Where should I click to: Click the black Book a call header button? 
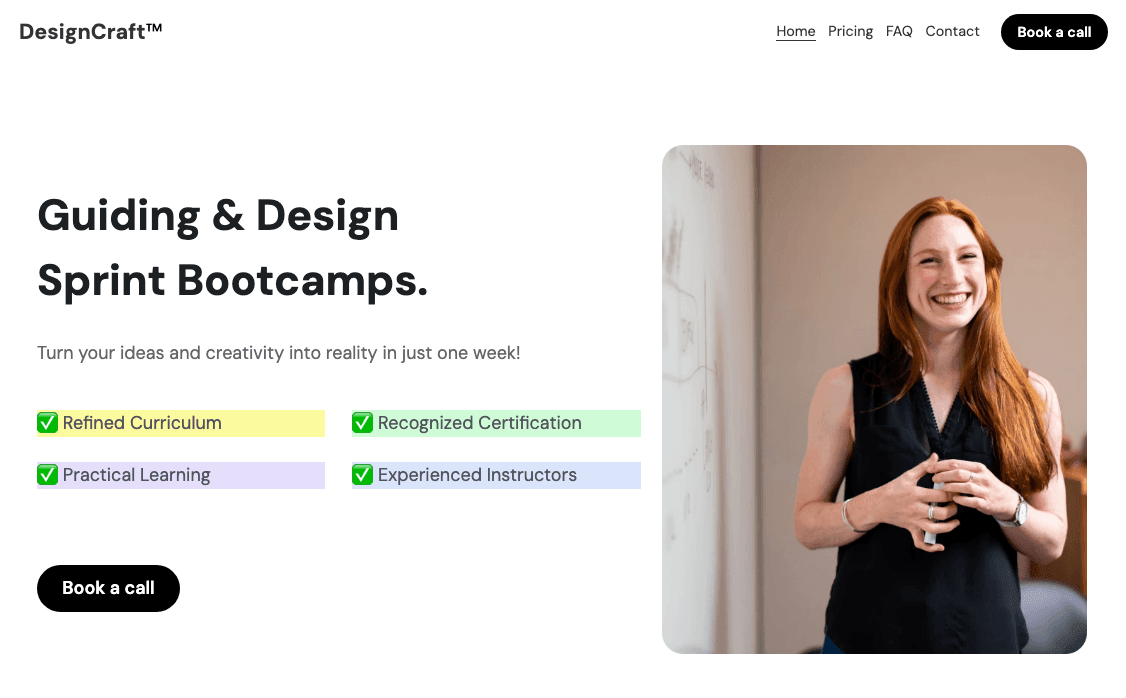point(1054,31)
